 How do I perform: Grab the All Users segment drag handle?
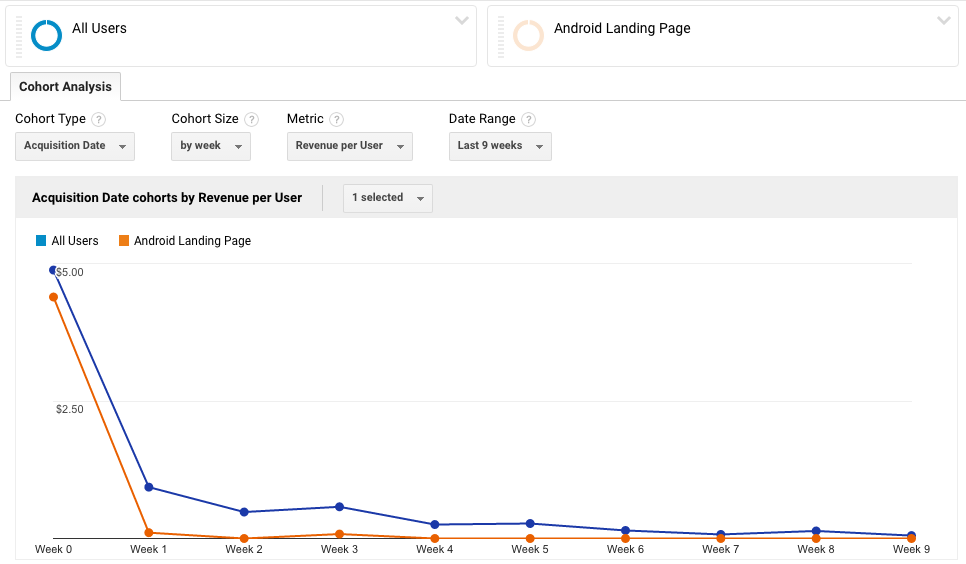(x=18, y=36)
